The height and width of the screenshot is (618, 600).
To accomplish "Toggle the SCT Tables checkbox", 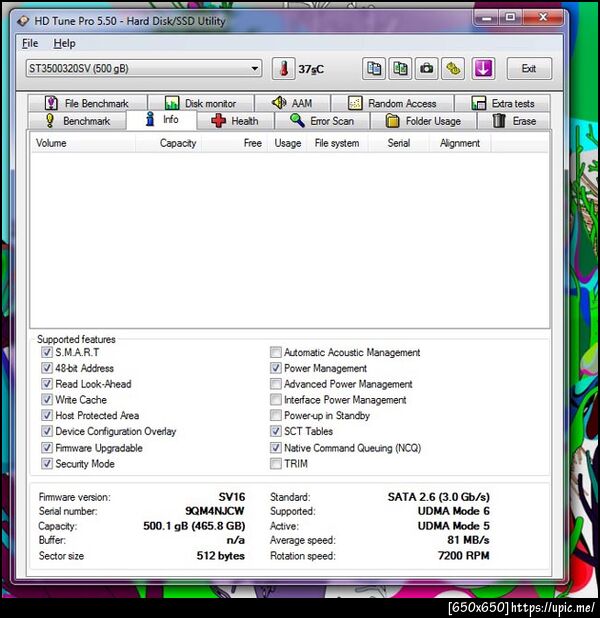I will coord(276,431).
